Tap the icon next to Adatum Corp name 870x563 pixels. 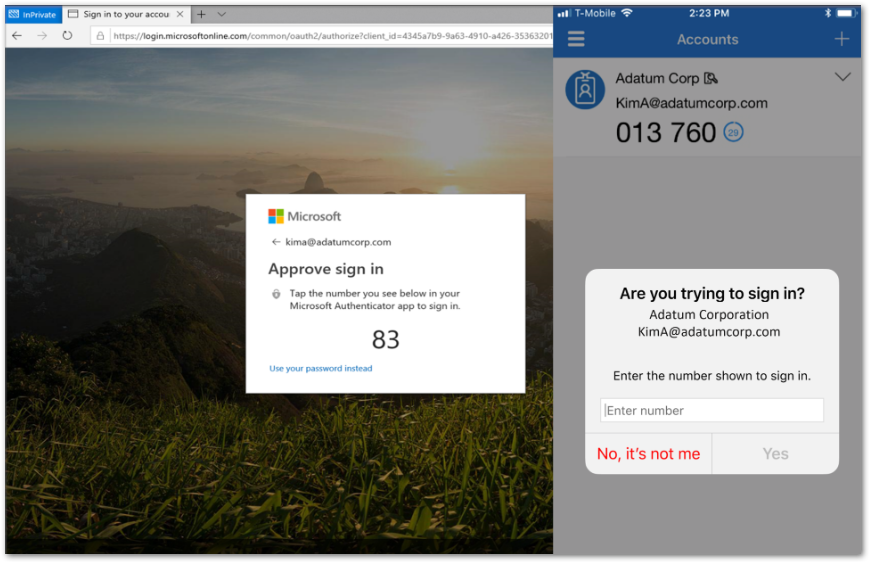[710, 79]
